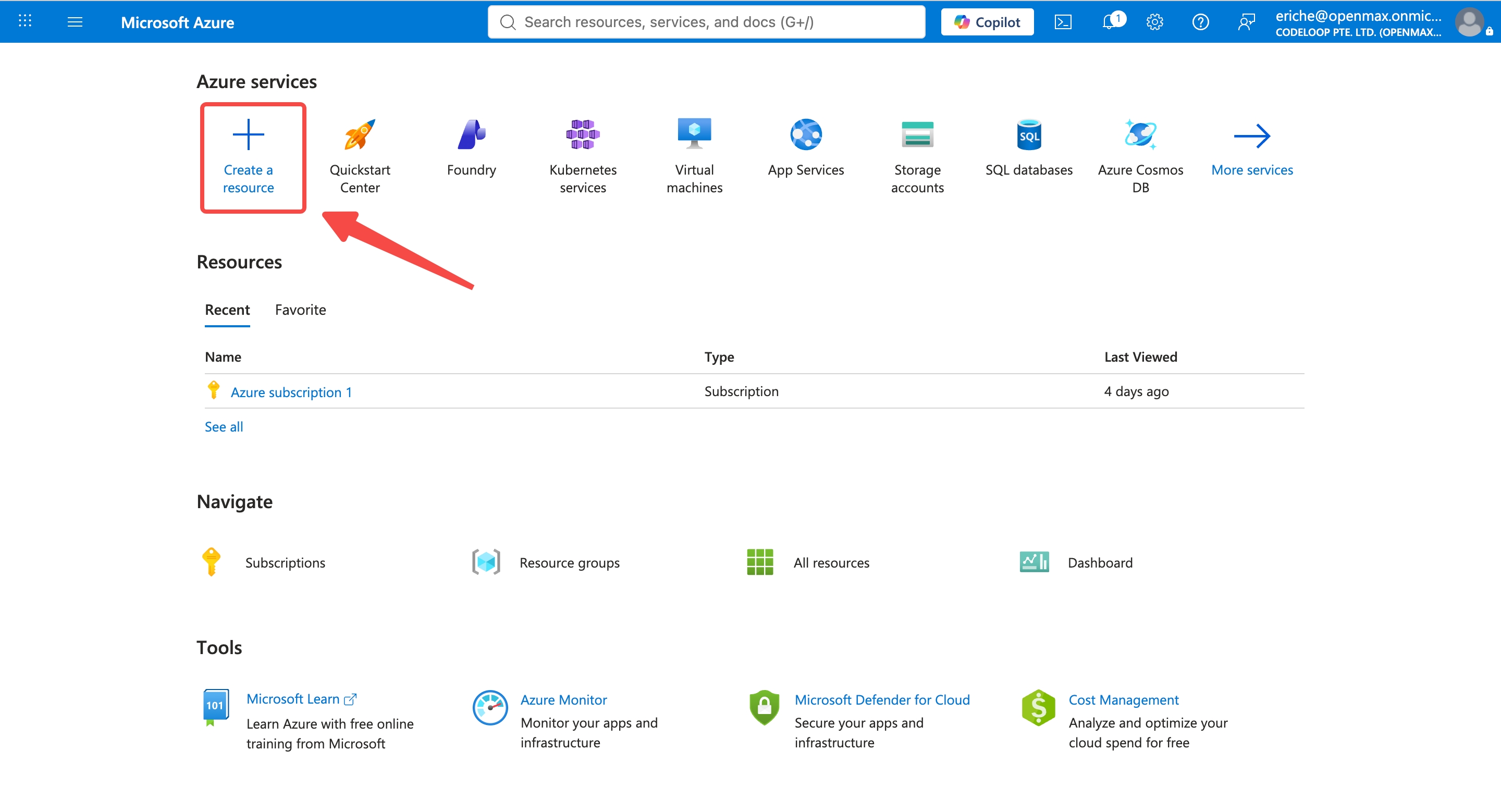The image size is (1501, 812).
Task: Switch to the Favorite tab
Action: coord(301,310)
